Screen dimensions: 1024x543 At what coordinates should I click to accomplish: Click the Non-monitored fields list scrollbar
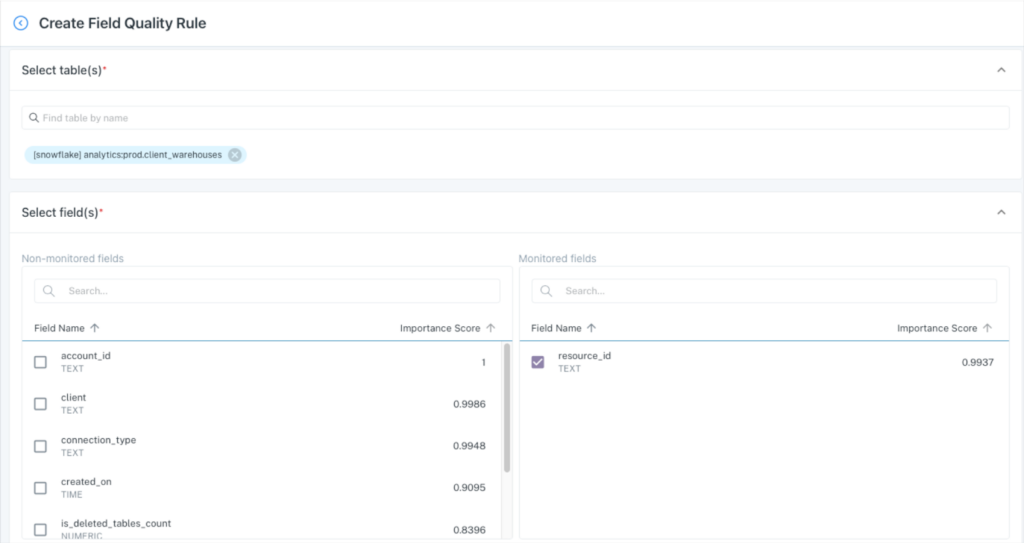[x=507, y=408]
